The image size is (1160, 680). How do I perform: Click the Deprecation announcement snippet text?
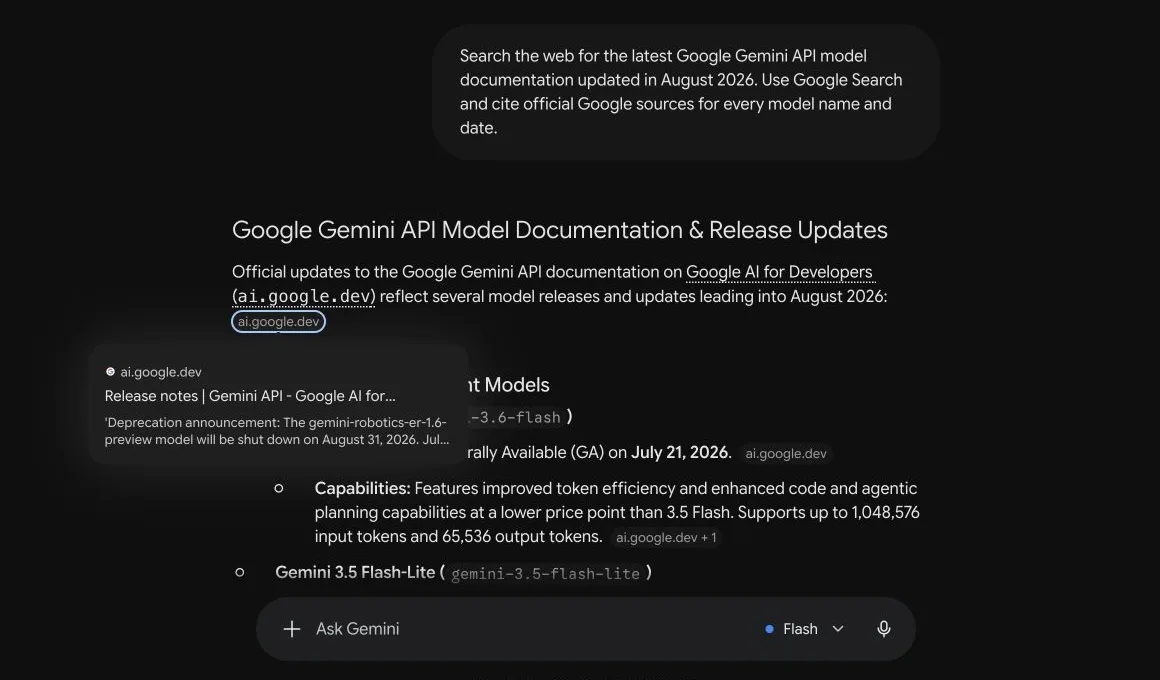point(277,431)
